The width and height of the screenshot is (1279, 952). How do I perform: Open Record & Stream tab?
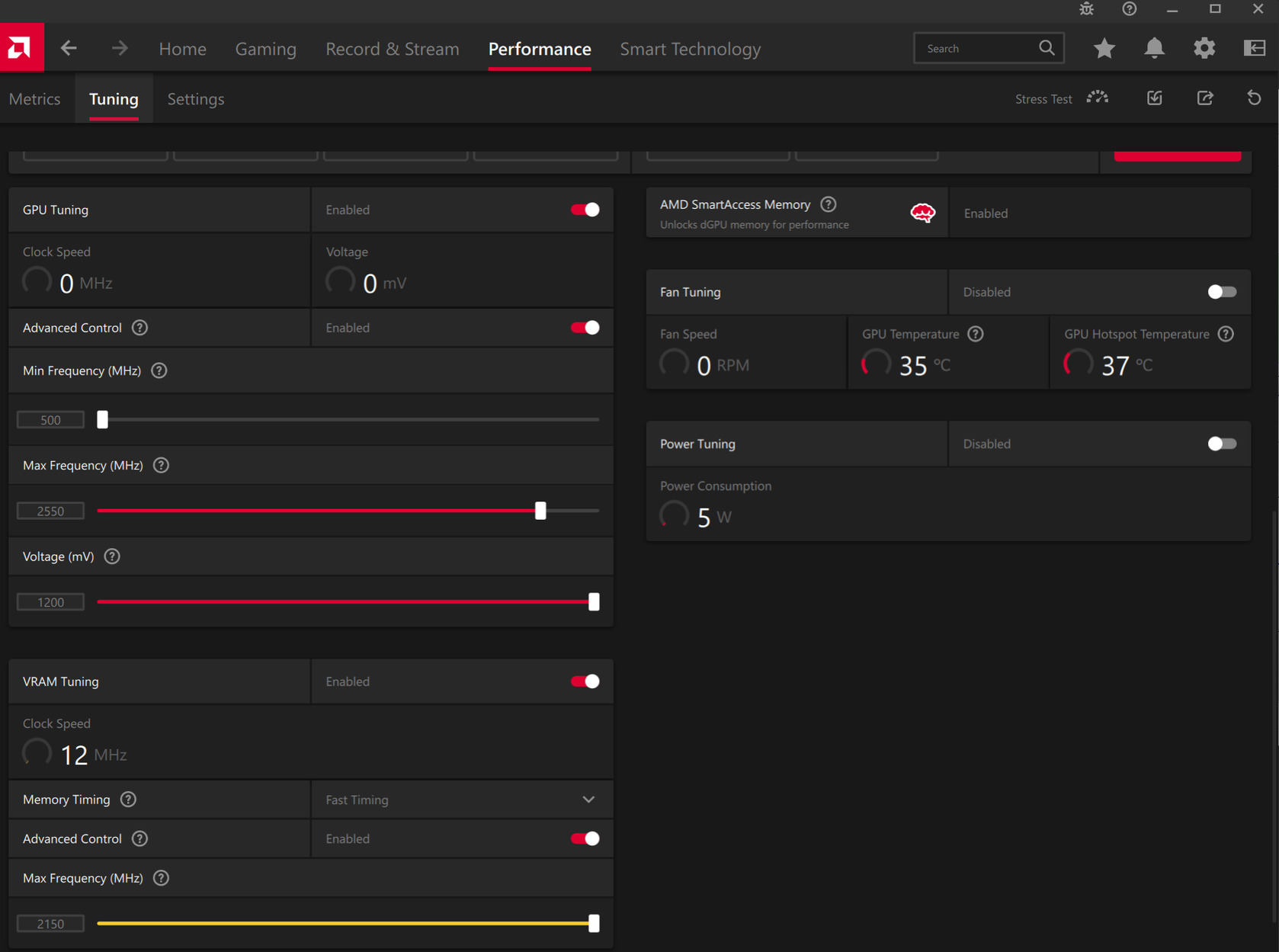[x=393, y=49]
